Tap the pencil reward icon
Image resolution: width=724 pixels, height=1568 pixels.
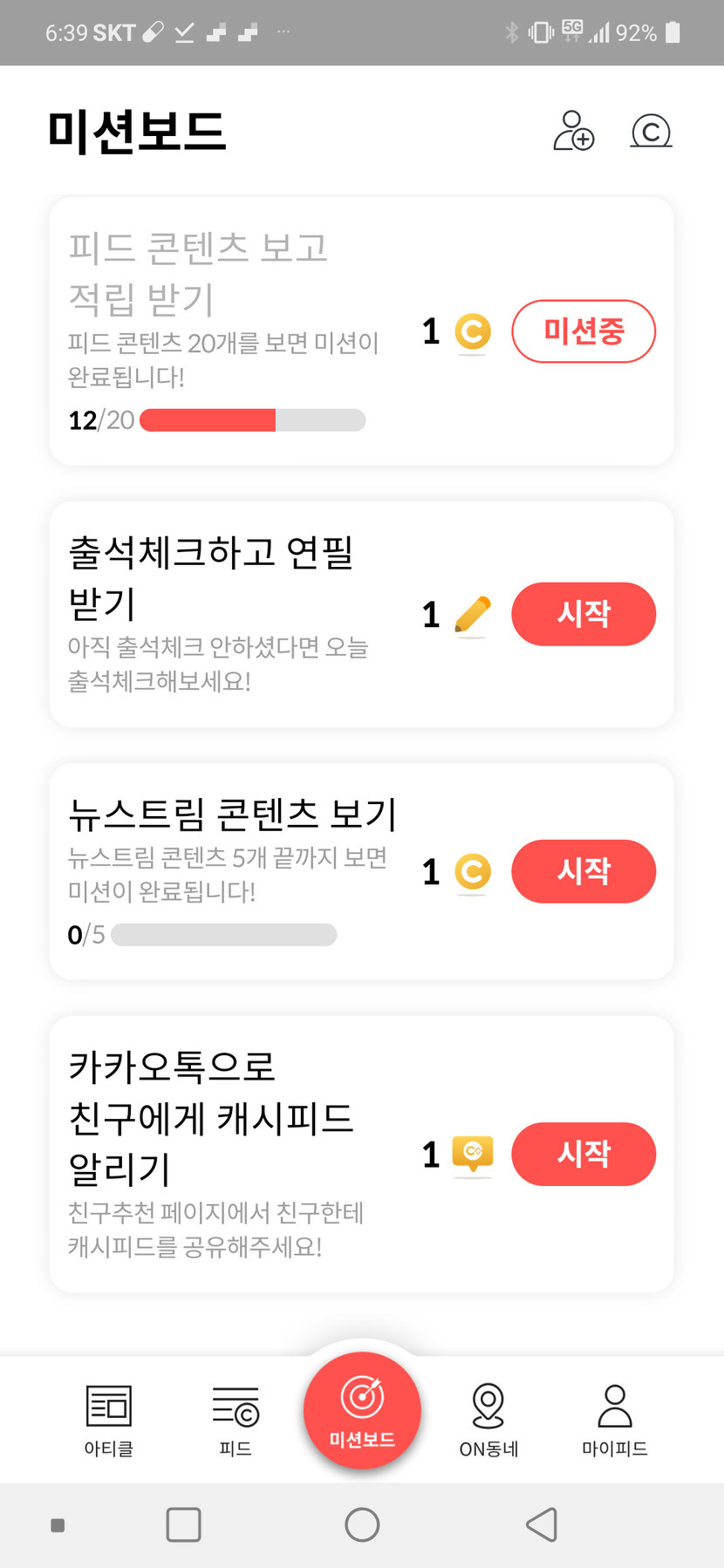[x=473, y=614]
